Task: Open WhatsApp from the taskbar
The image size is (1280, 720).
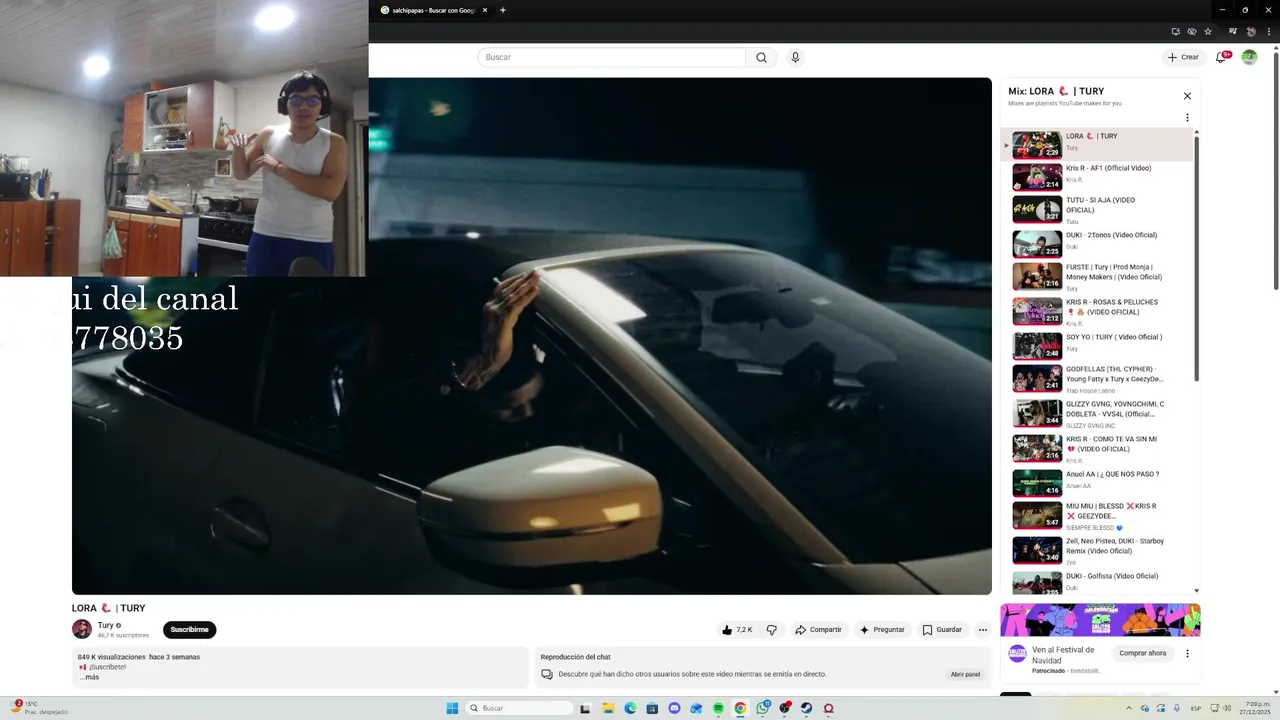Action: click(763, 708)
